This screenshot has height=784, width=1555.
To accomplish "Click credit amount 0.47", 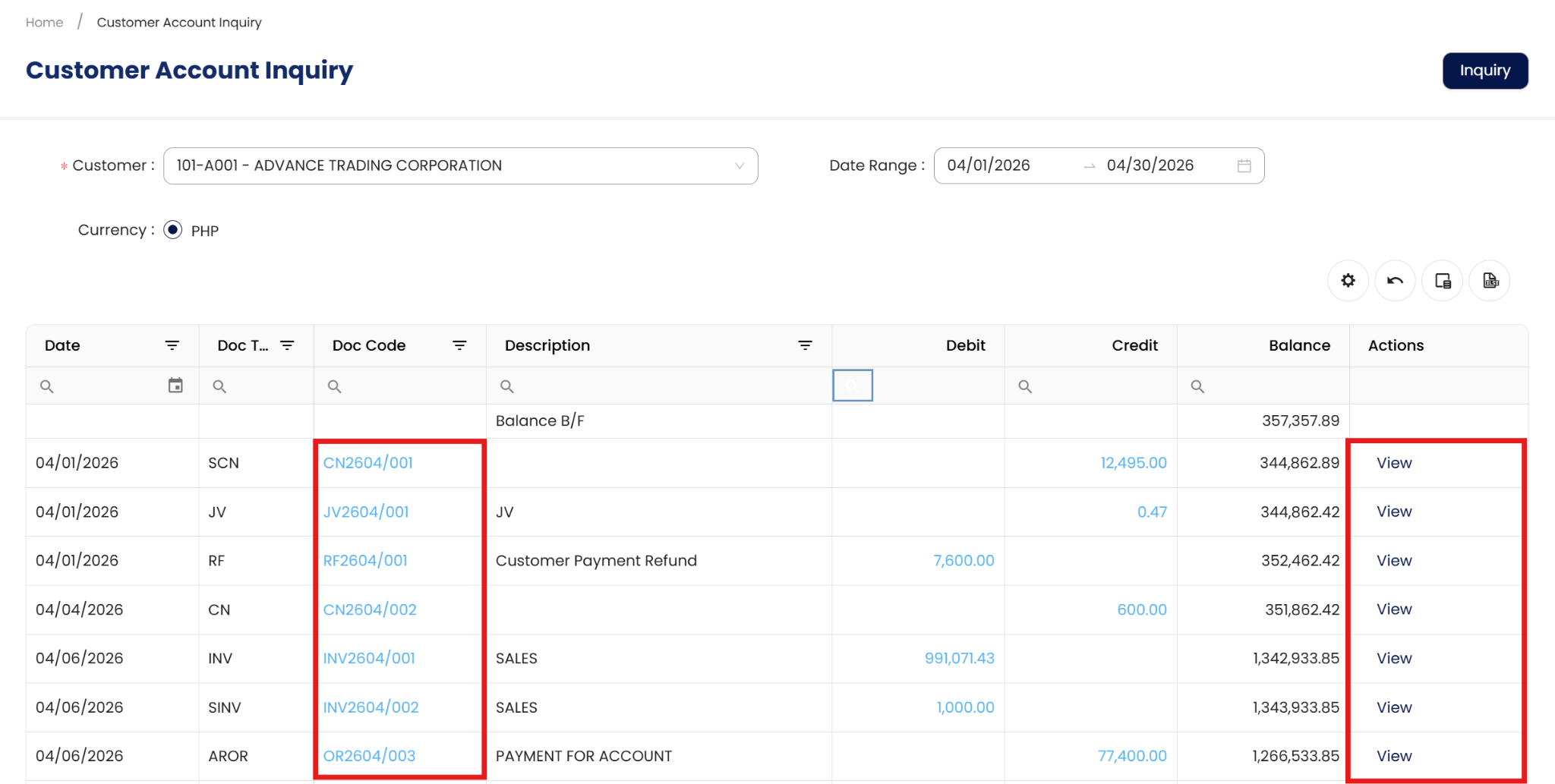I will point(1152,512).
